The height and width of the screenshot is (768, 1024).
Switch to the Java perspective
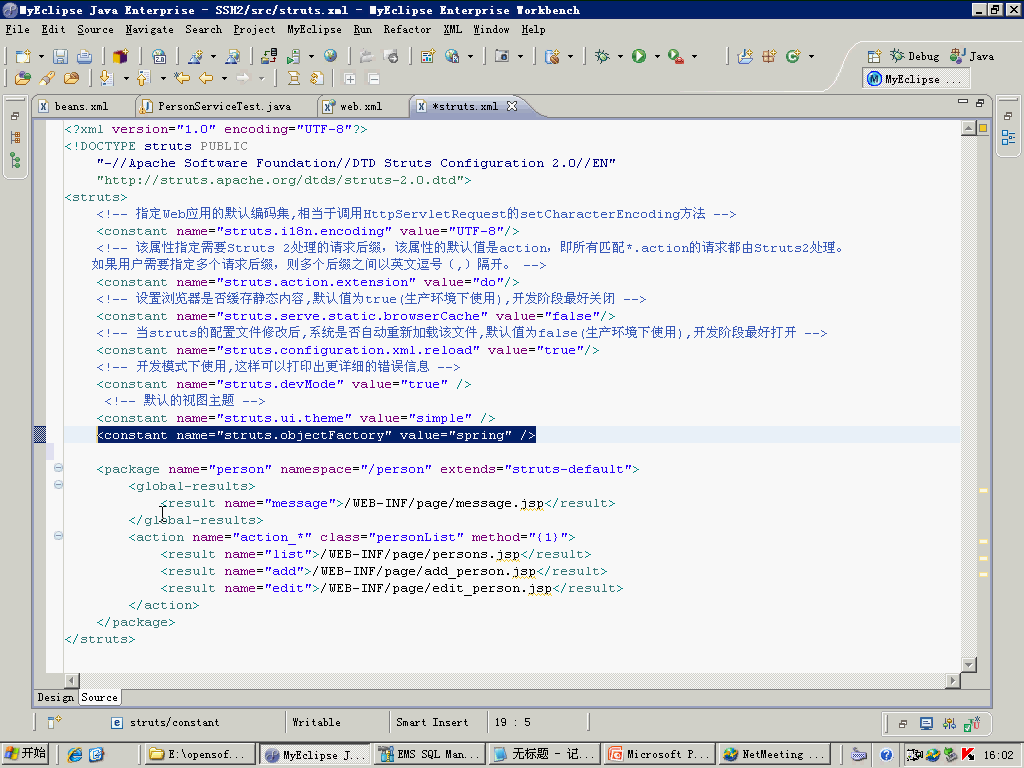click(972, 56)
